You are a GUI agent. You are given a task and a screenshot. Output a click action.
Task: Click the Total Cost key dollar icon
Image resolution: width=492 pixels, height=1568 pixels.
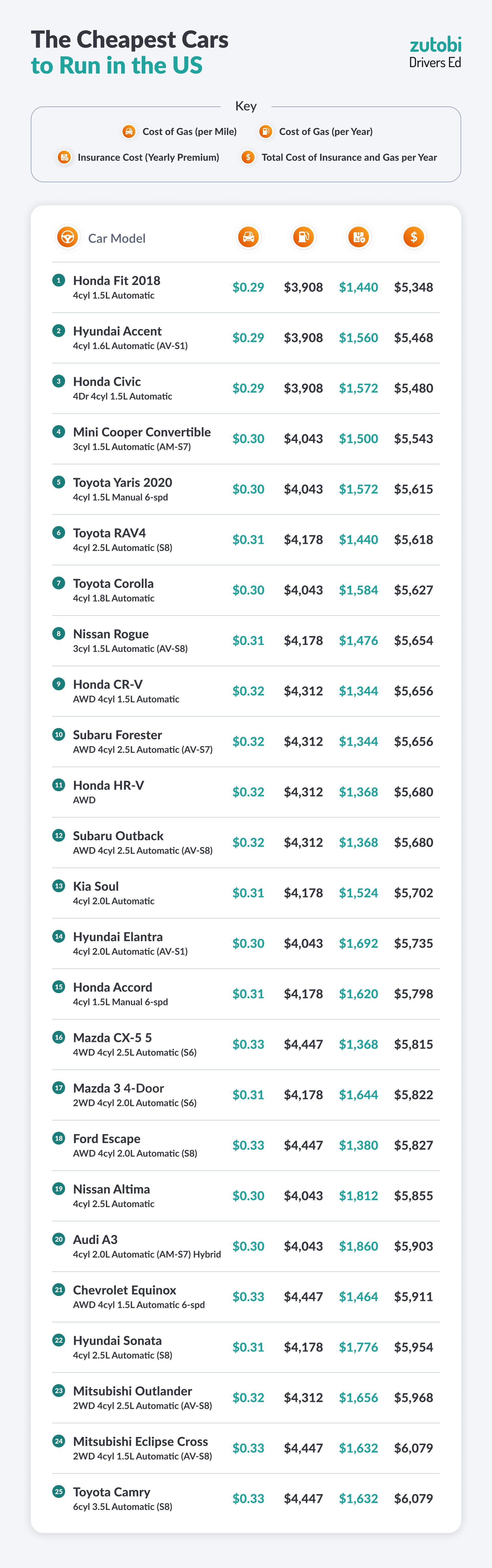[248, 157]
